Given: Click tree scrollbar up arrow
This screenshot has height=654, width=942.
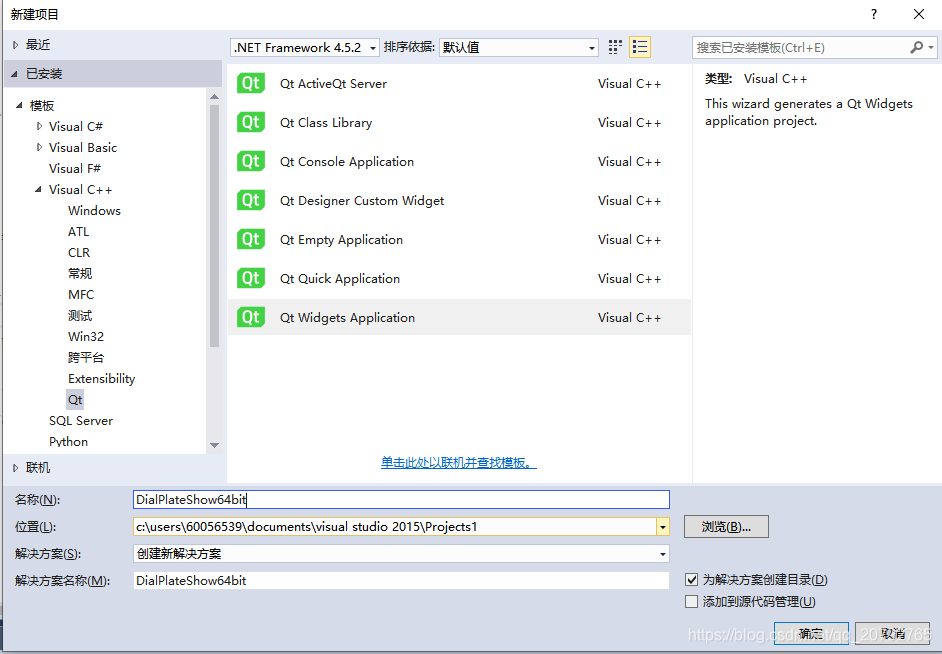Looking at the screenshot, I should pos(214,97).
